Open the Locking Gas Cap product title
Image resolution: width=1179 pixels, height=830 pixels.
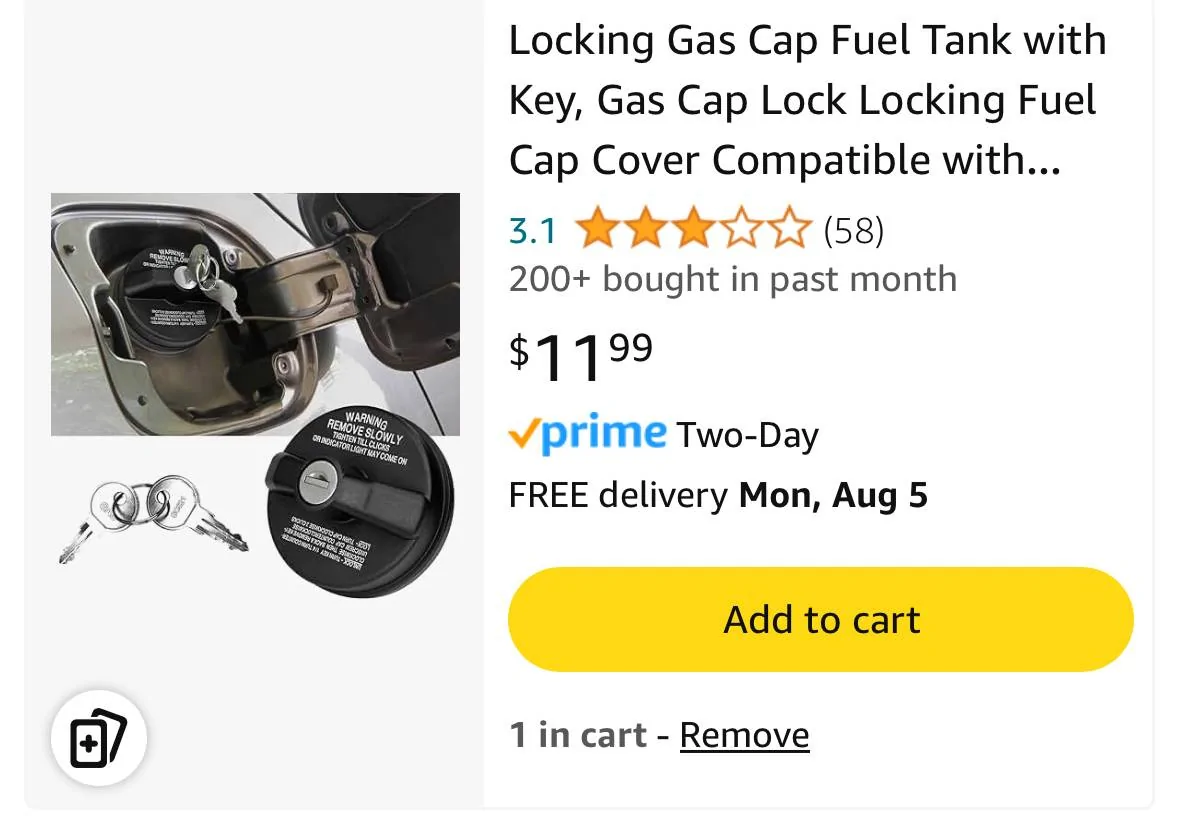(x=806, y=101)
